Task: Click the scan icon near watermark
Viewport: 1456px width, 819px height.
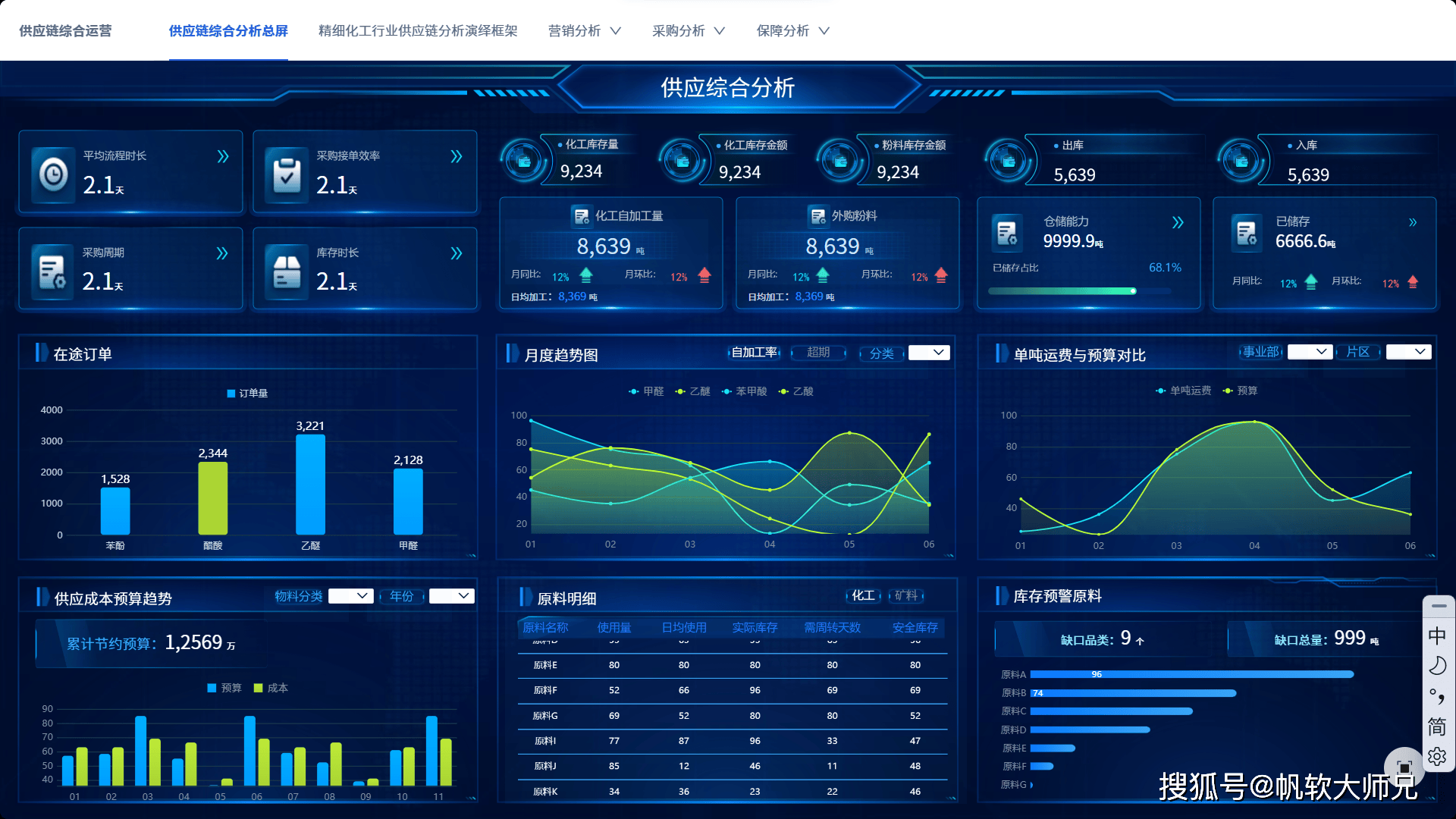Action: click(x=1404, y=767)
